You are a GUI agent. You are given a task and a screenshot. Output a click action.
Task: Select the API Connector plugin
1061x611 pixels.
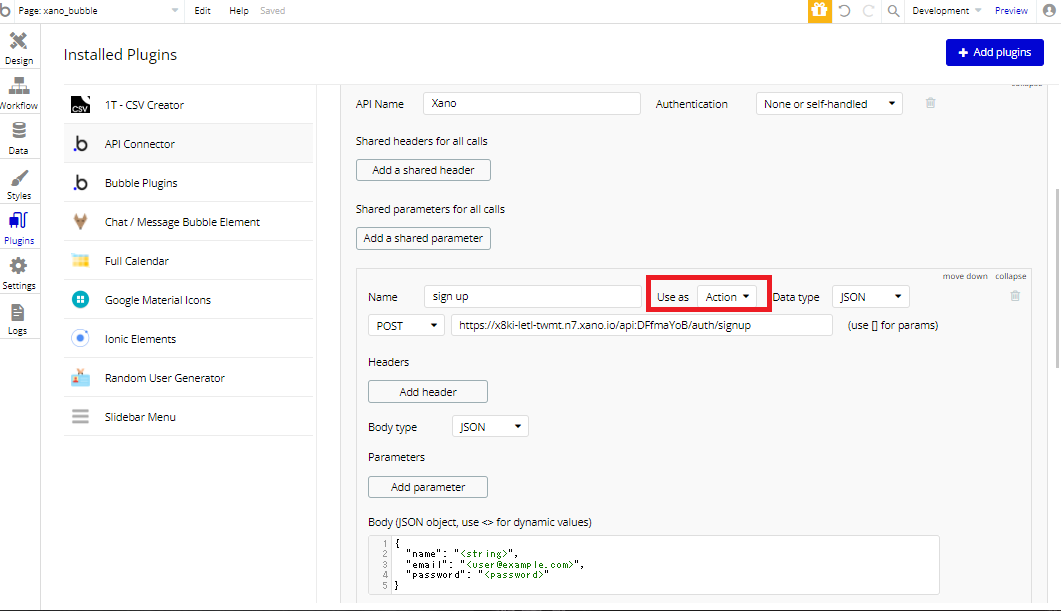pos(189,143)
